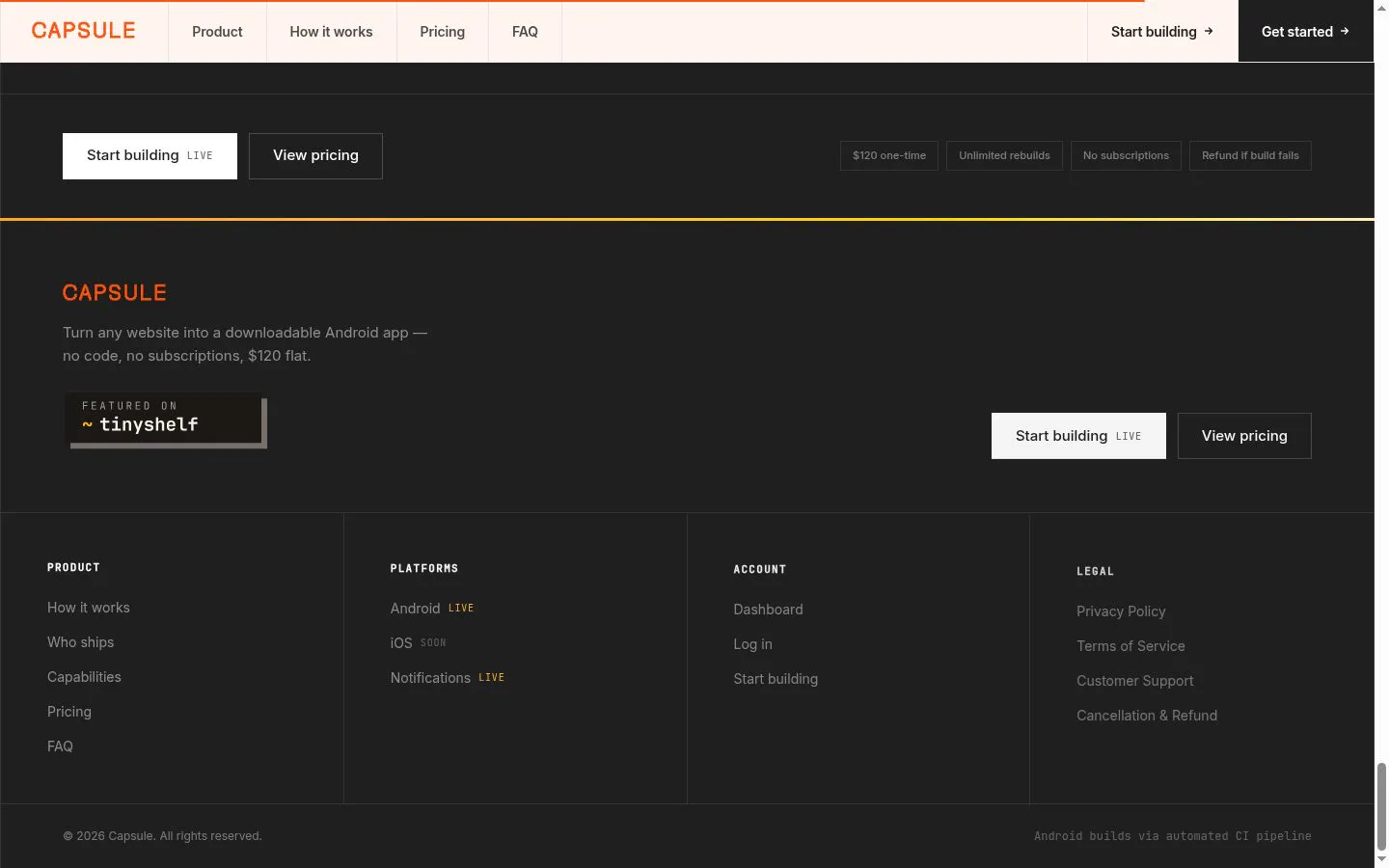Open the Featured on tinyshelf badge

(165, 420)
